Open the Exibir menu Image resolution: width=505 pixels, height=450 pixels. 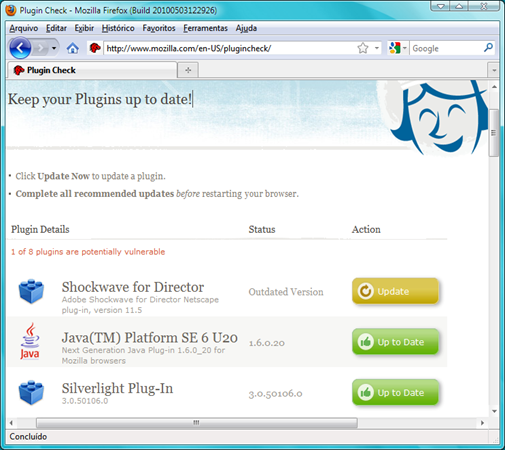point(84,28)
